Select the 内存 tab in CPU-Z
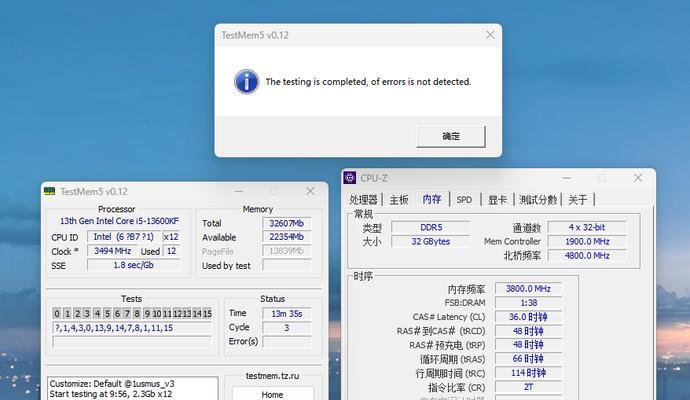This screenshot has height=400, width=690. point(432,199)
